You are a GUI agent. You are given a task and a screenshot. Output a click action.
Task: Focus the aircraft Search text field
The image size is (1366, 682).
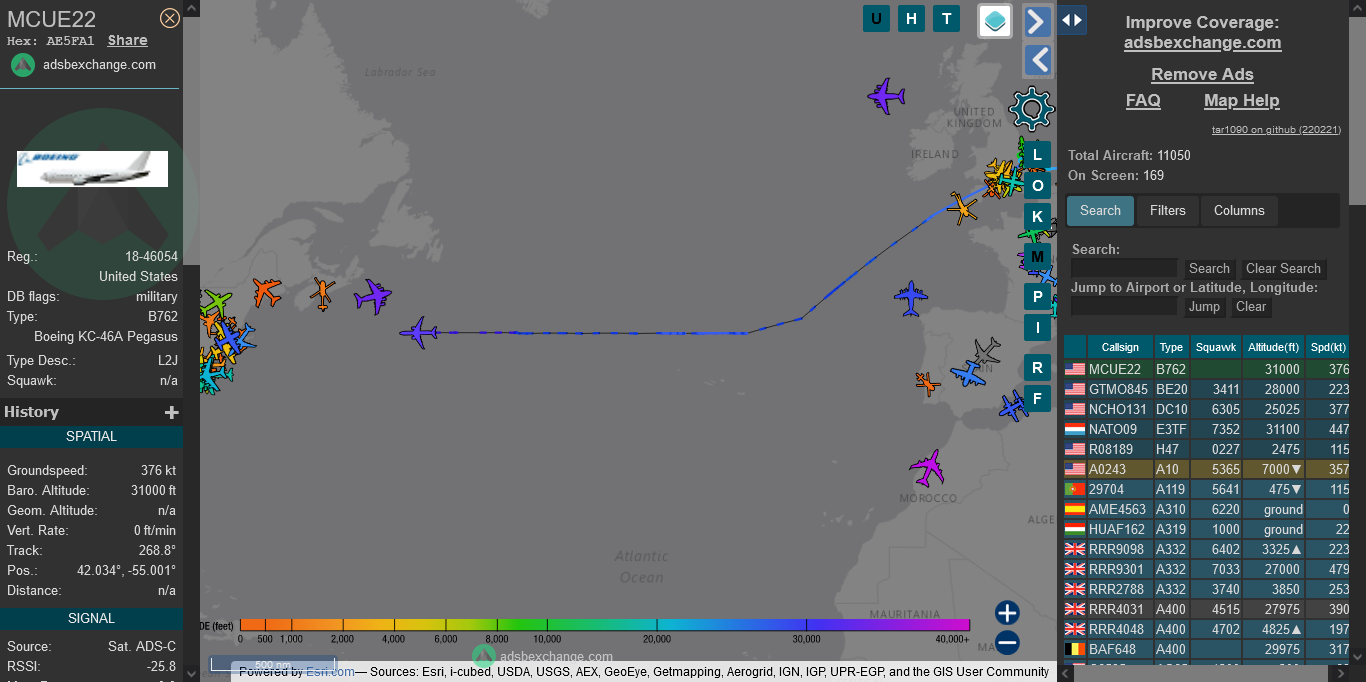[1124, 268]
